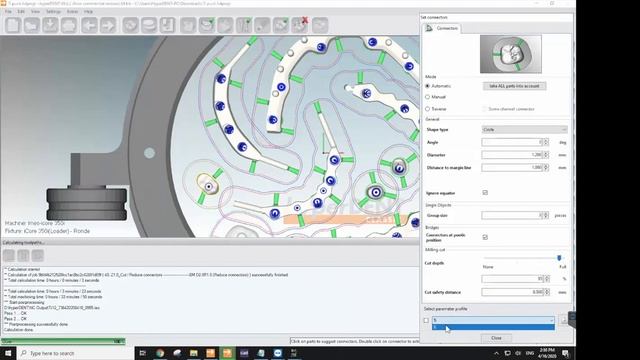640x360 pixels.
Task: Click into the Angle input field
Action: [x=512, y=142]
